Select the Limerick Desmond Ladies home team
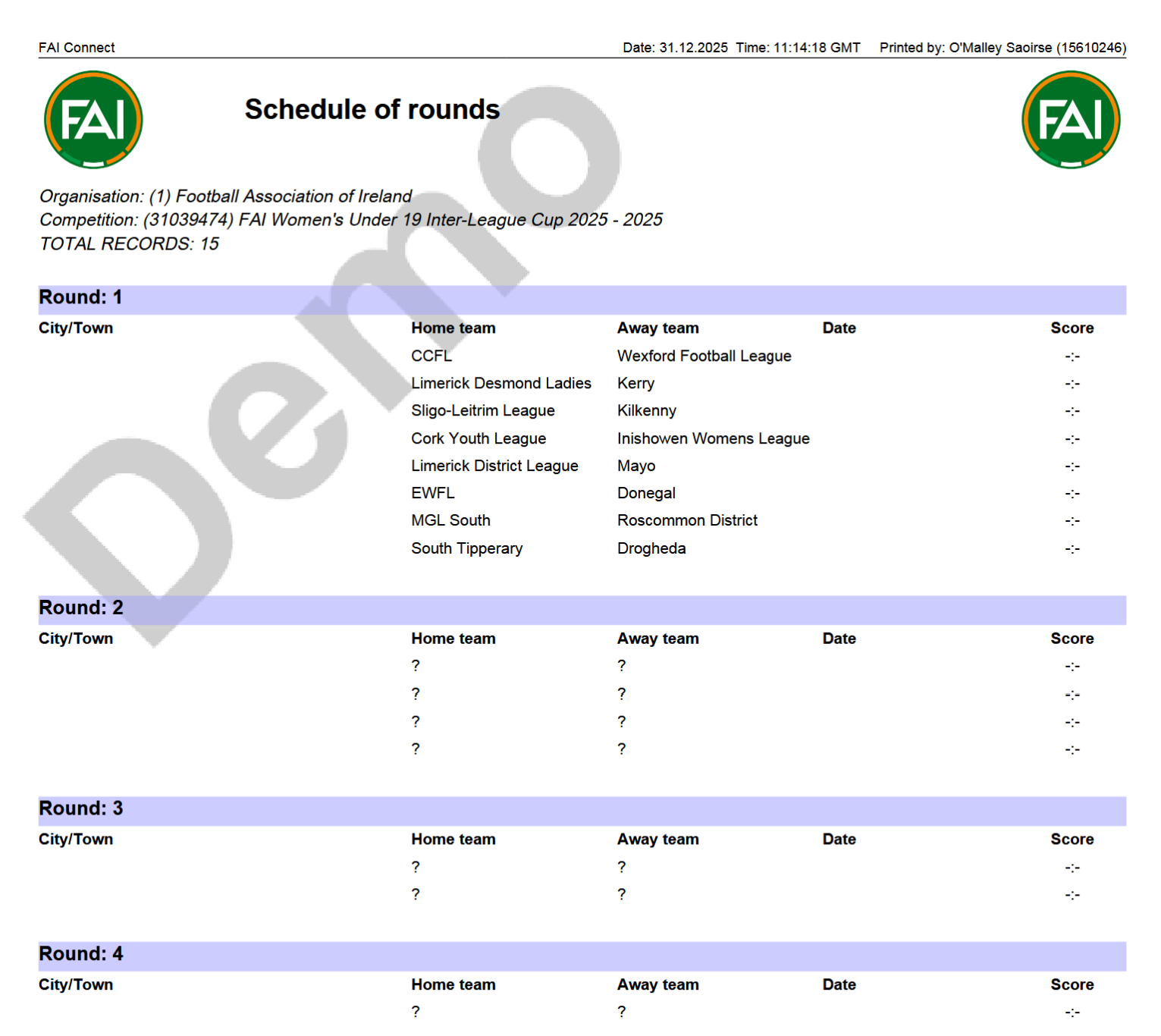 (500, 383)
